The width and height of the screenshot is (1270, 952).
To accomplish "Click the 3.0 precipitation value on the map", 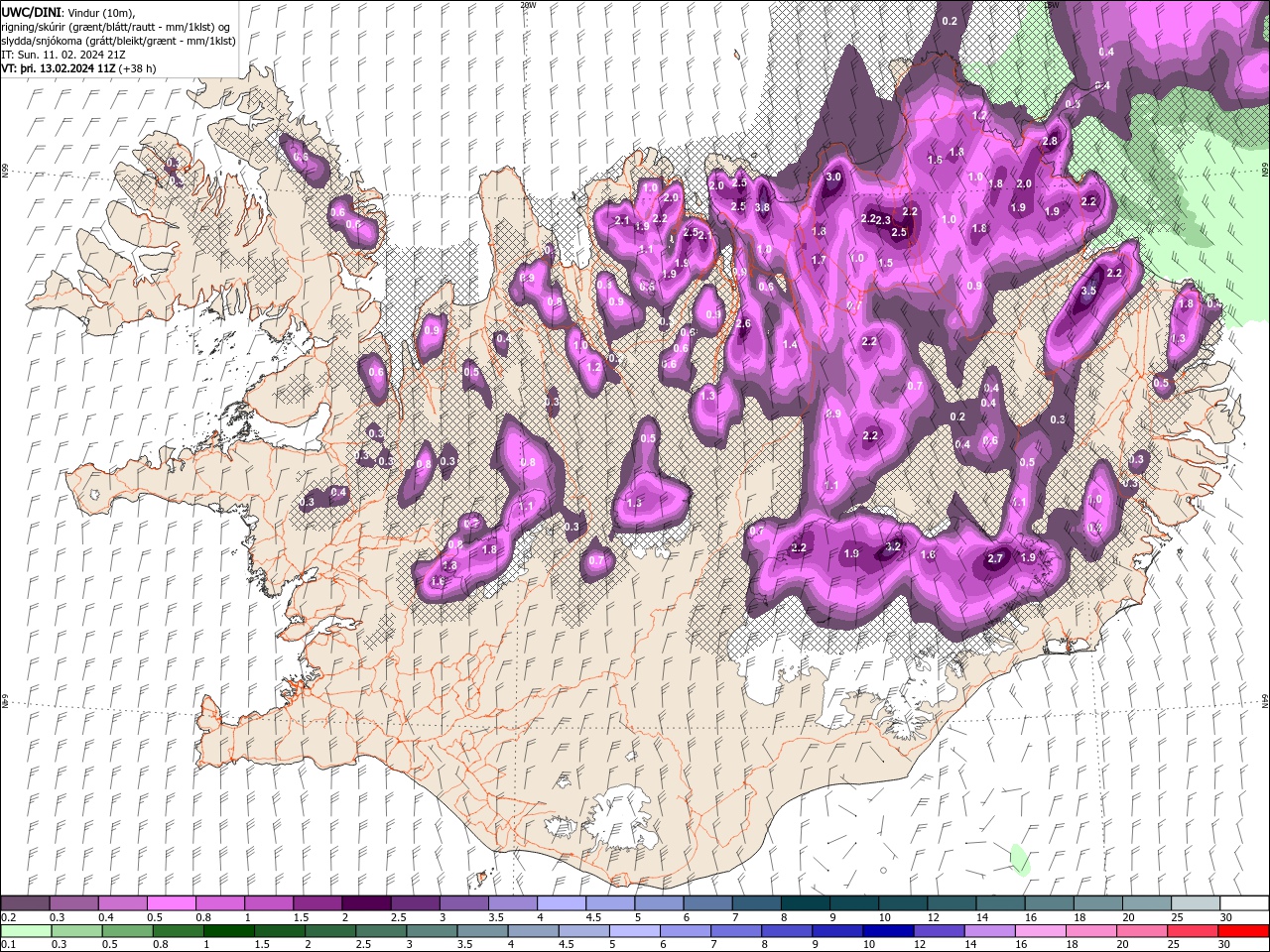I will coord(833,178).
